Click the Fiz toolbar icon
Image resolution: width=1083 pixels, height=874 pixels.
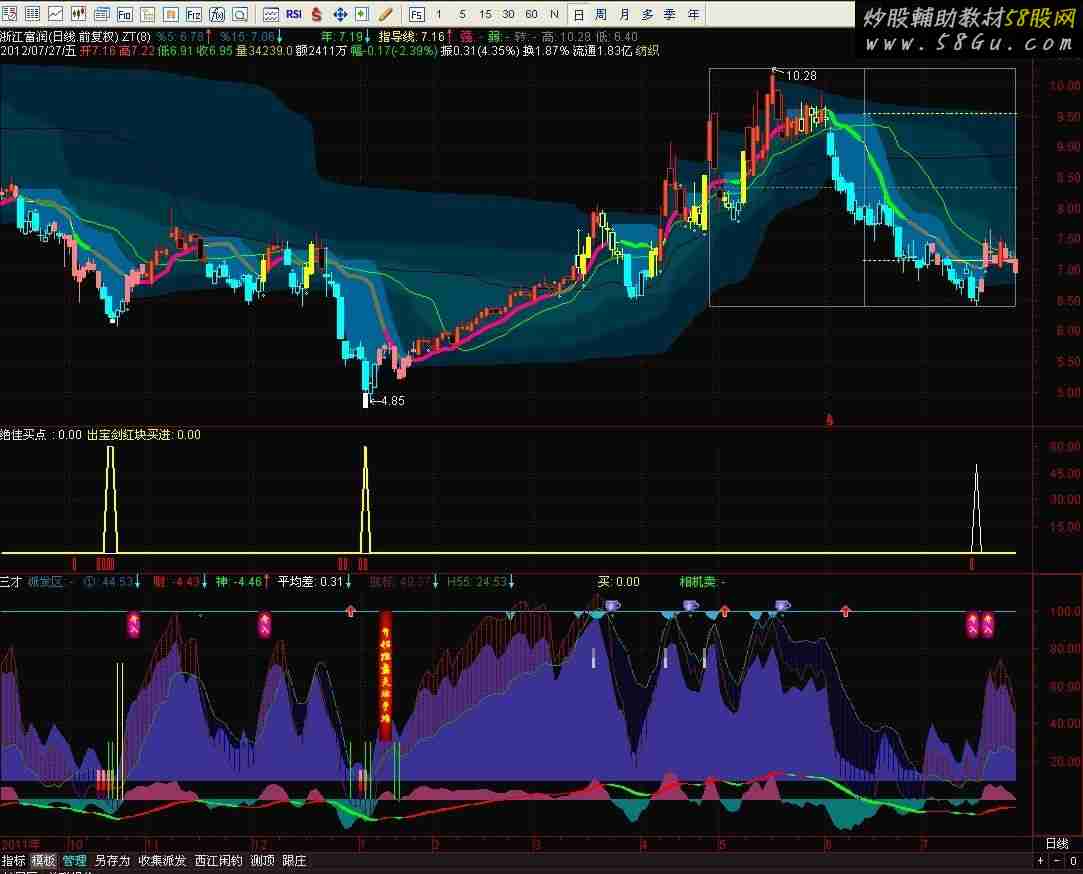(194, 14)
